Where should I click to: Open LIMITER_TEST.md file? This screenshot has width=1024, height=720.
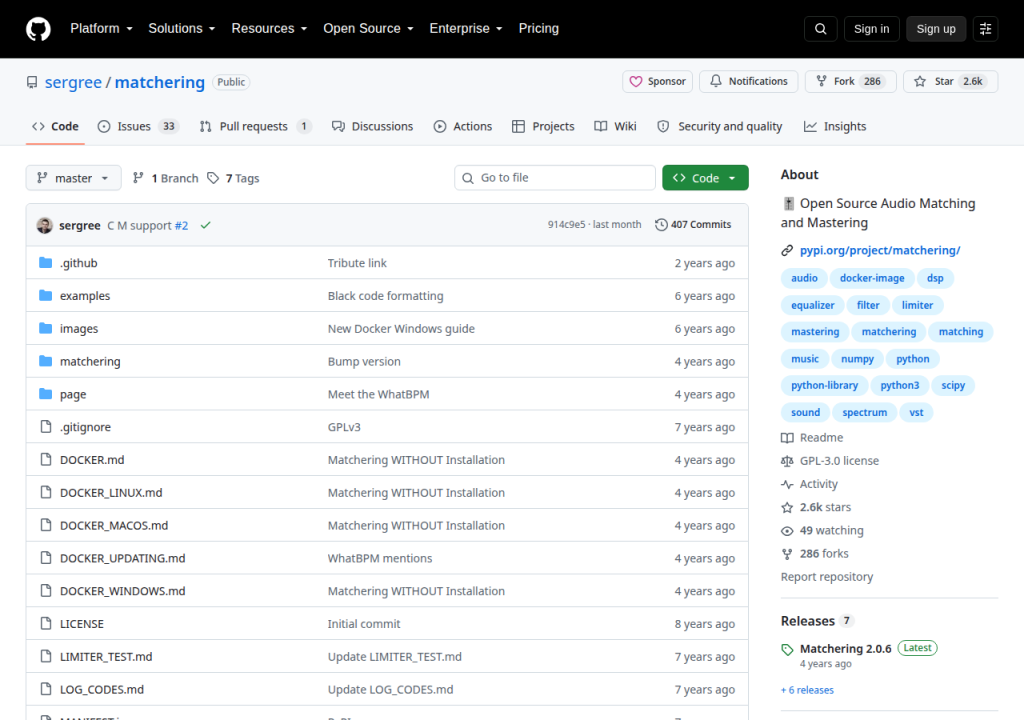tap(106, 657)
